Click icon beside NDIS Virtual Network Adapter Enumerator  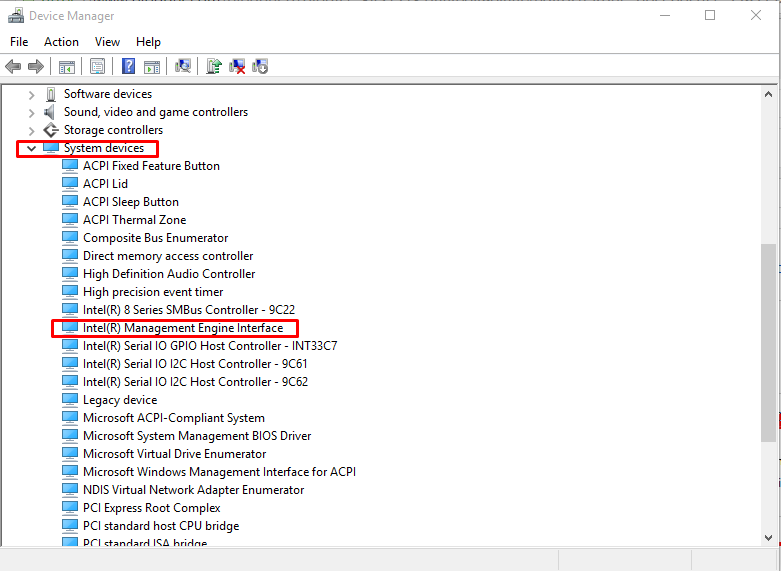[70, 490]
